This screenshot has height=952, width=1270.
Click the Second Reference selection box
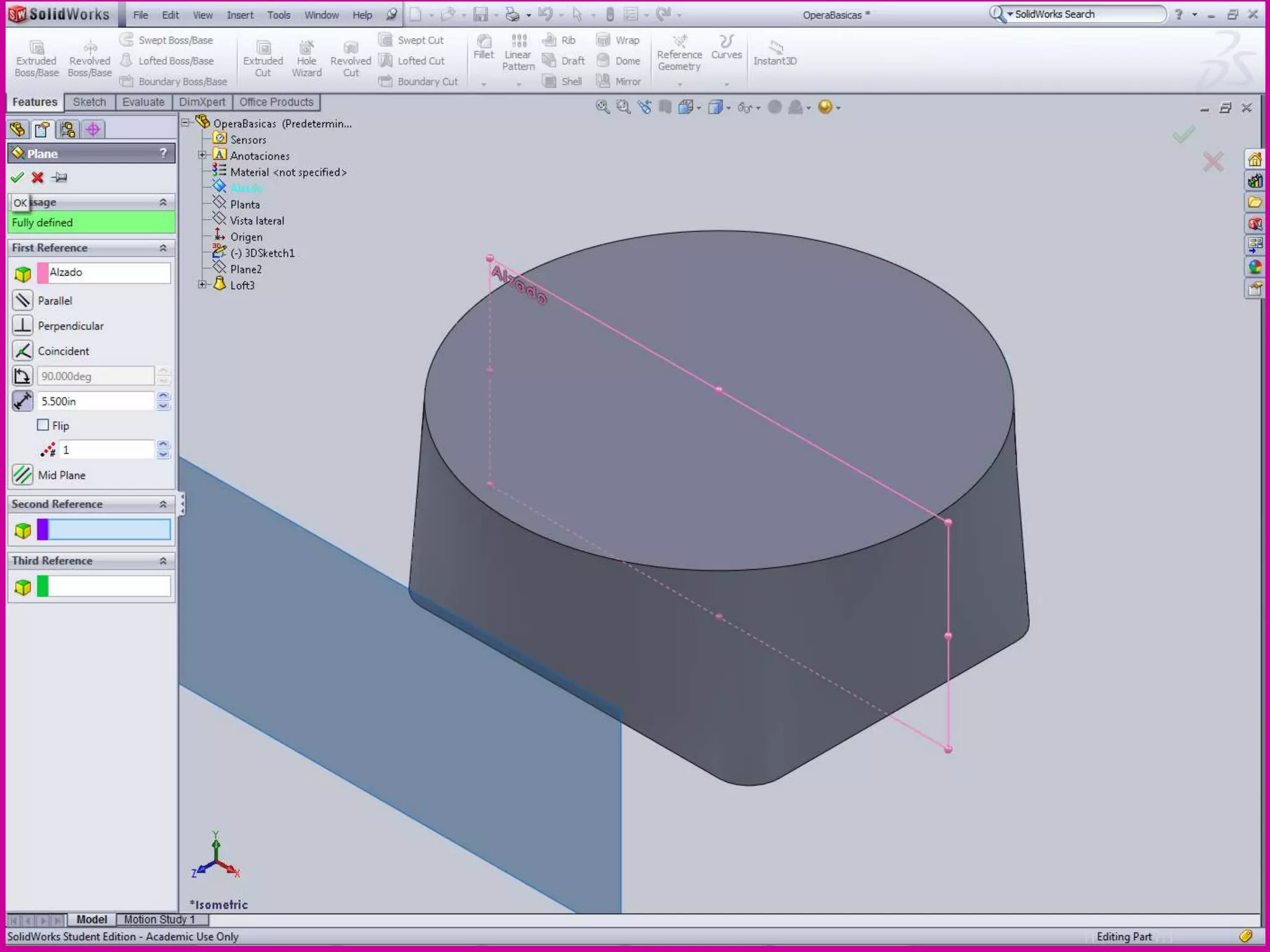click(109, 530)
